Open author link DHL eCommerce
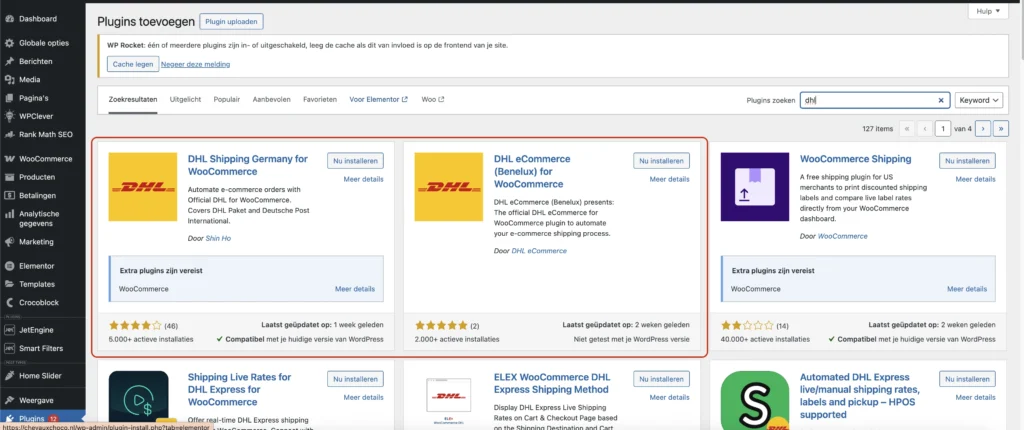The image size is (1024, 430). point(539,251)
